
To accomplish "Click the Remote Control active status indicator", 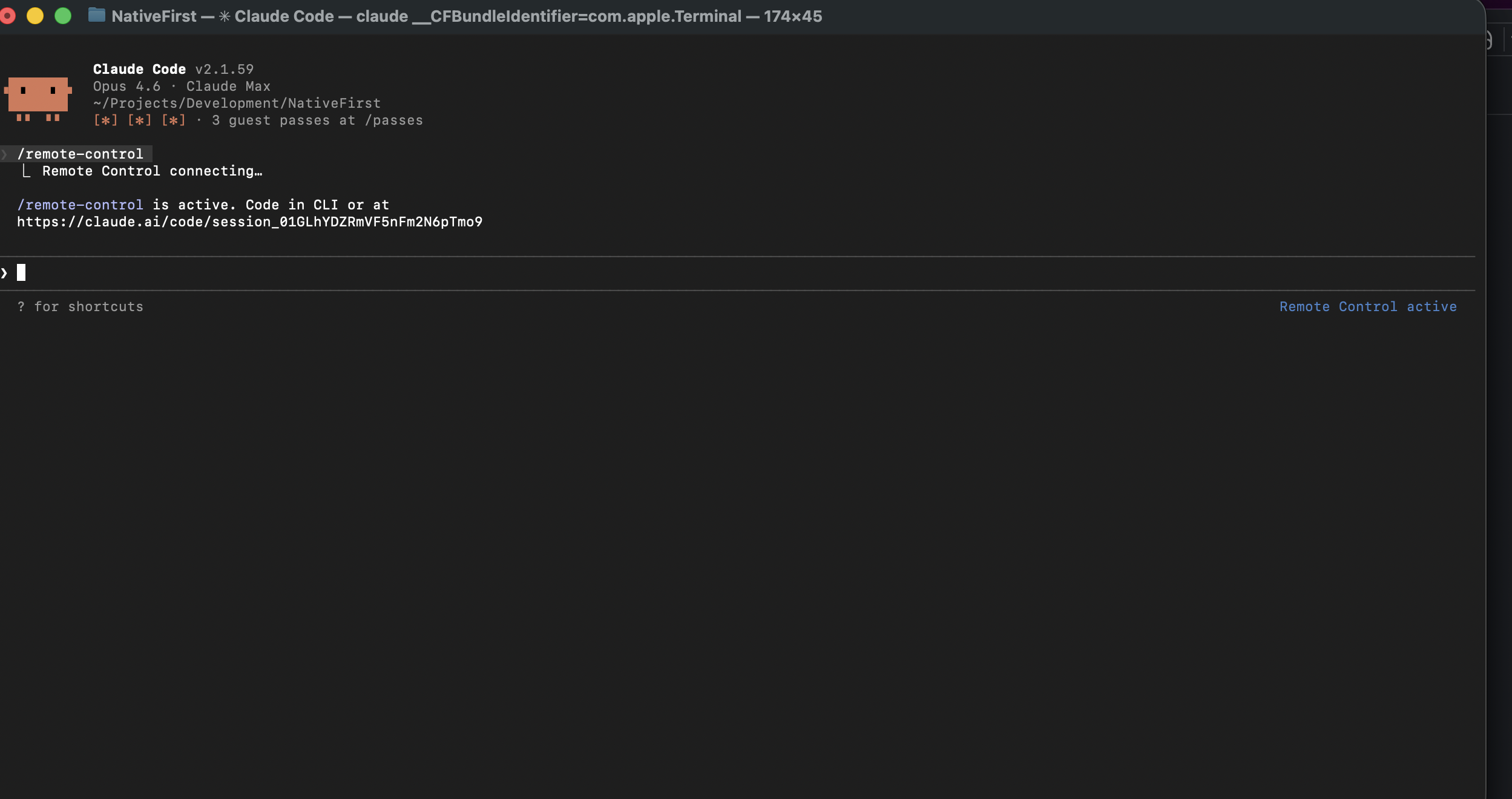I will [x=1368, y=306].
